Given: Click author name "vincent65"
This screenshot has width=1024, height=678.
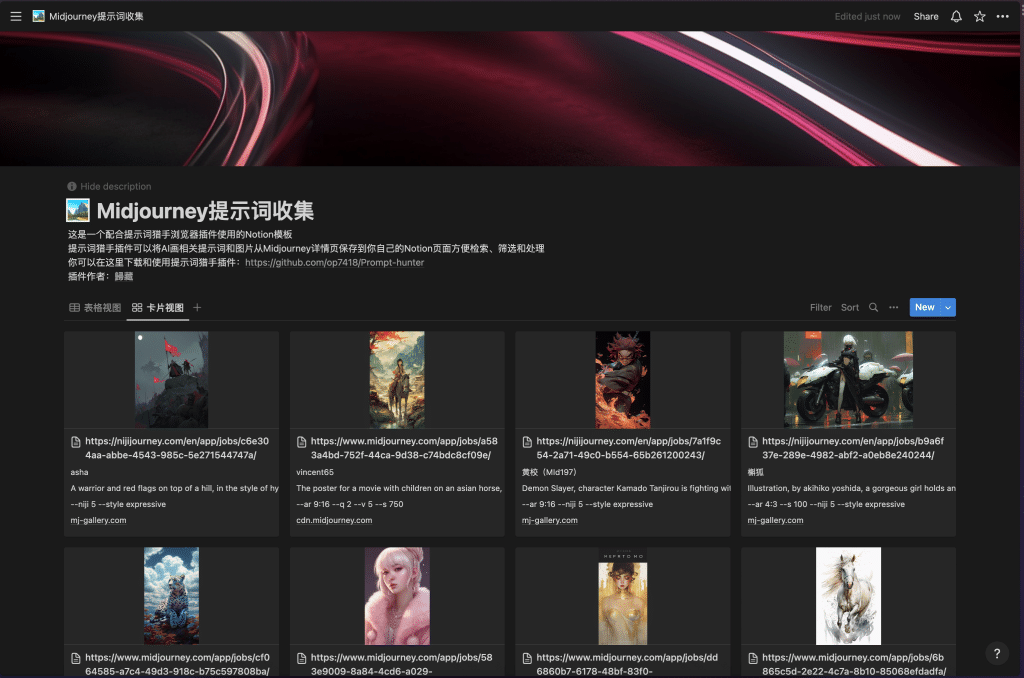Looking at the screenshot, I should point(315,472).
